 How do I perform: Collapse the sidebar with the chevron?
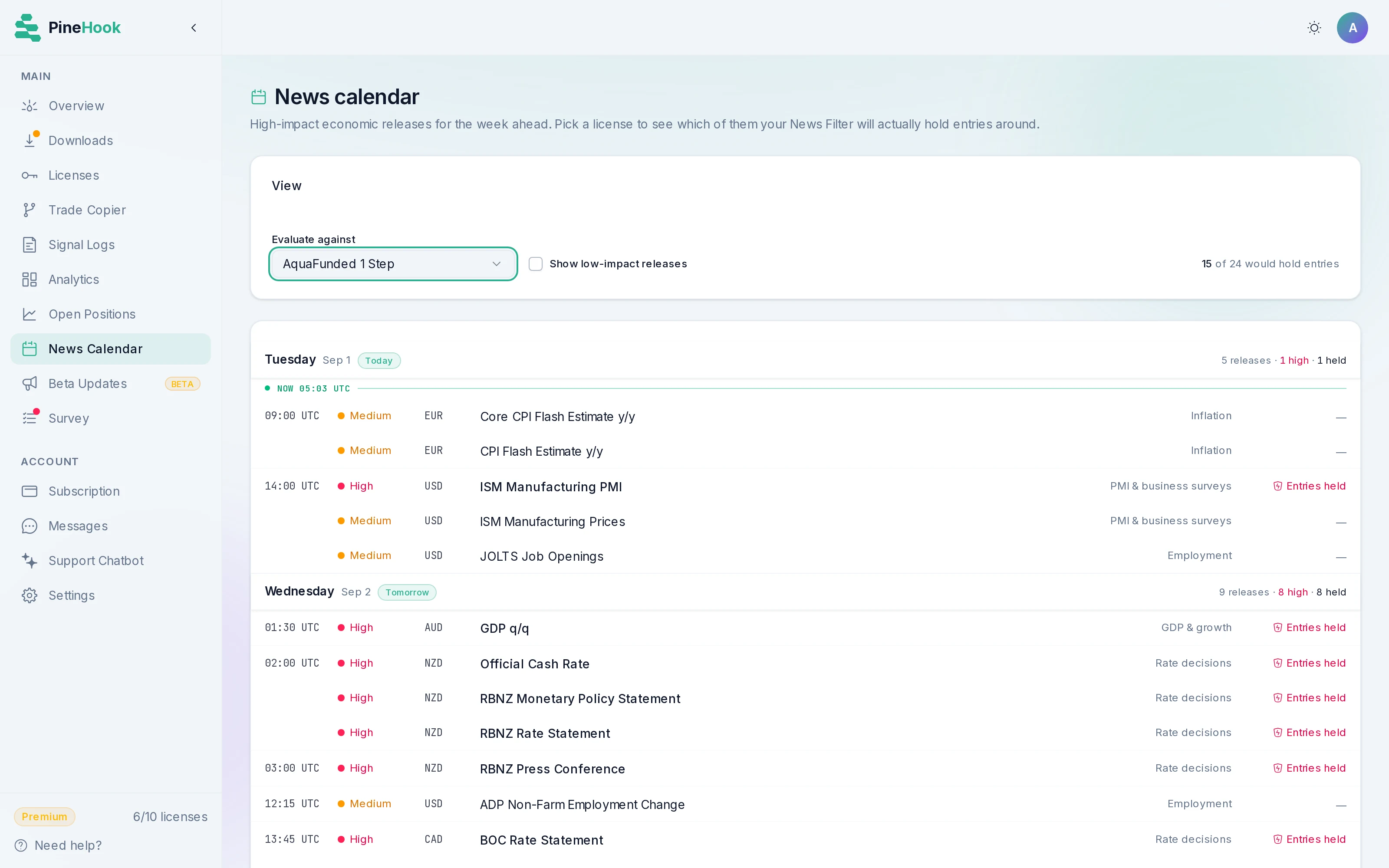point(194,27)
